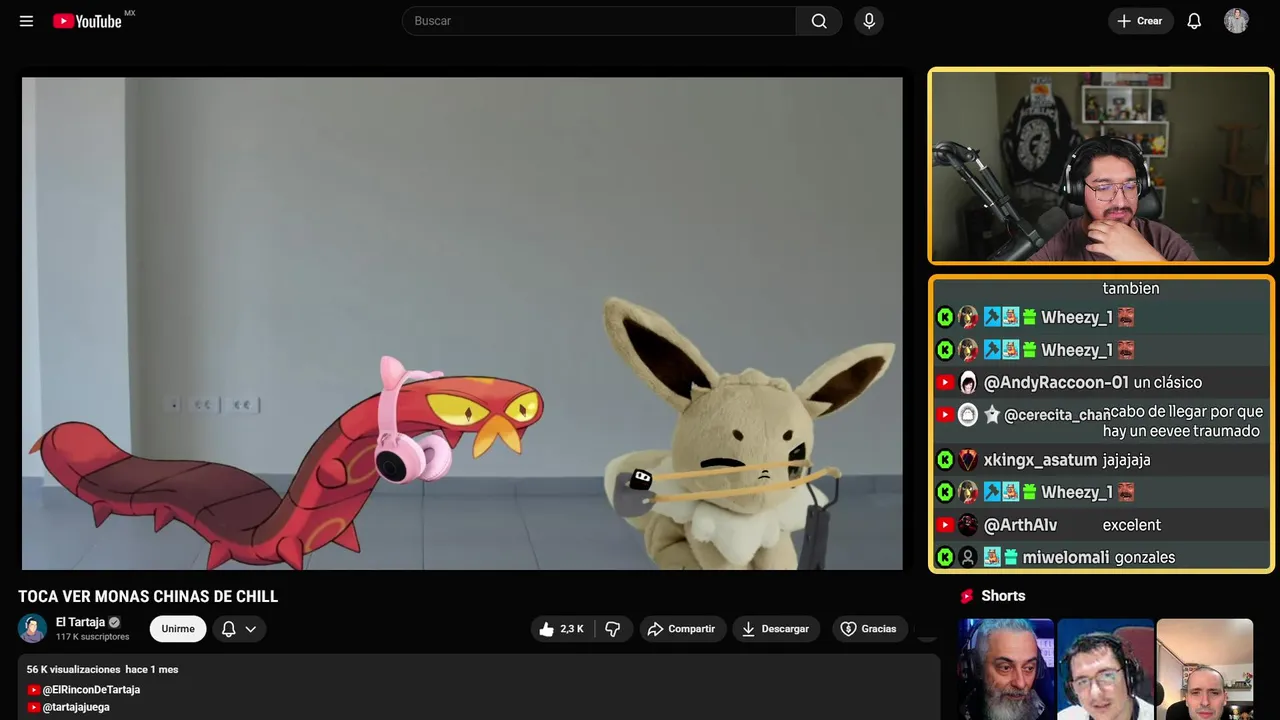Open El Tartaja channel avatar
Screen dimensions: 1280x720
point(32,629)
